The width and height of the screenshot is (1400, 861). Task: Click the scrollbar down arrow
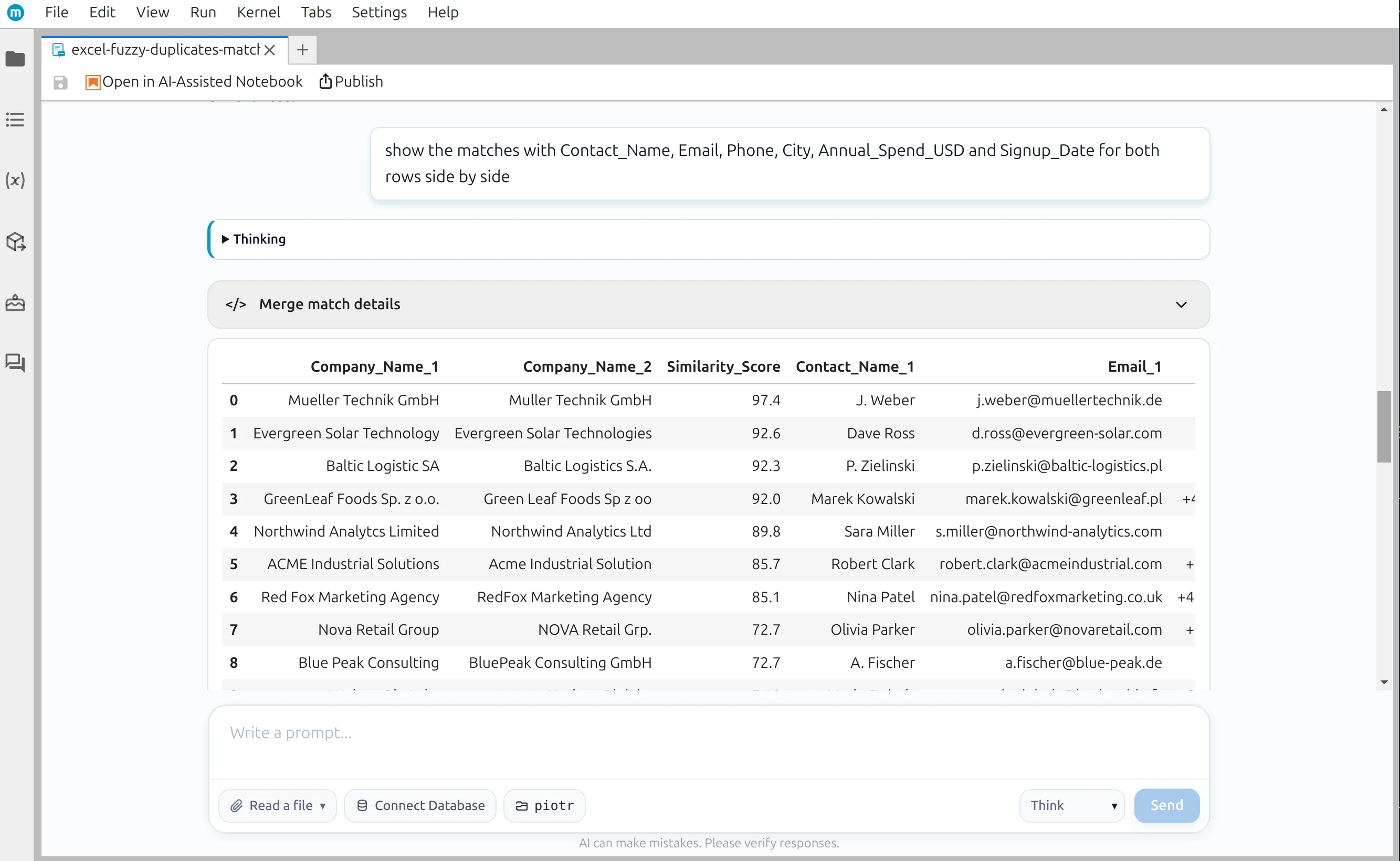[1384, 682]
